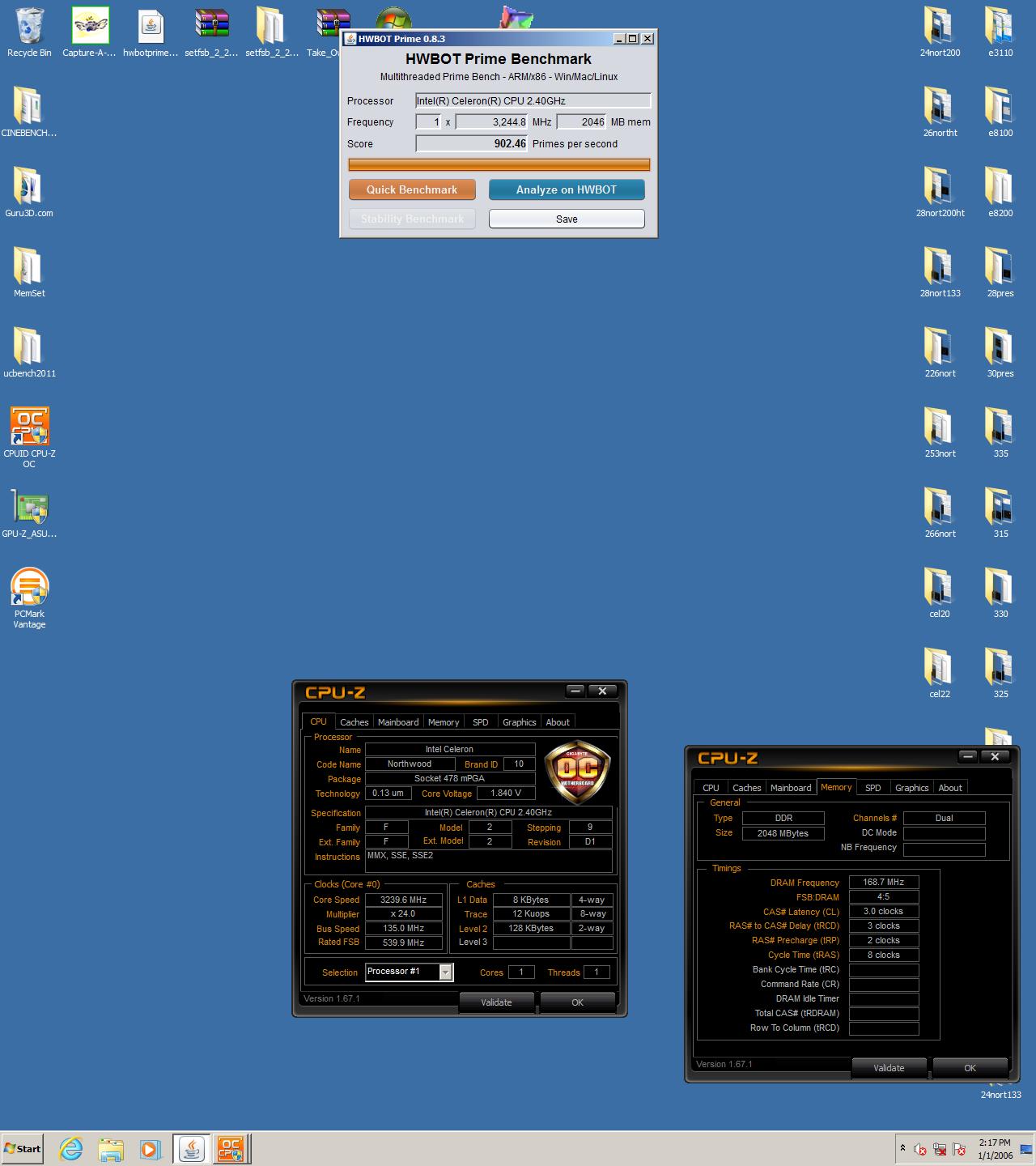Open the Guru3D.com folder icon
The width and height of the screenshot is (1036, 1166).
pos(29,193)
